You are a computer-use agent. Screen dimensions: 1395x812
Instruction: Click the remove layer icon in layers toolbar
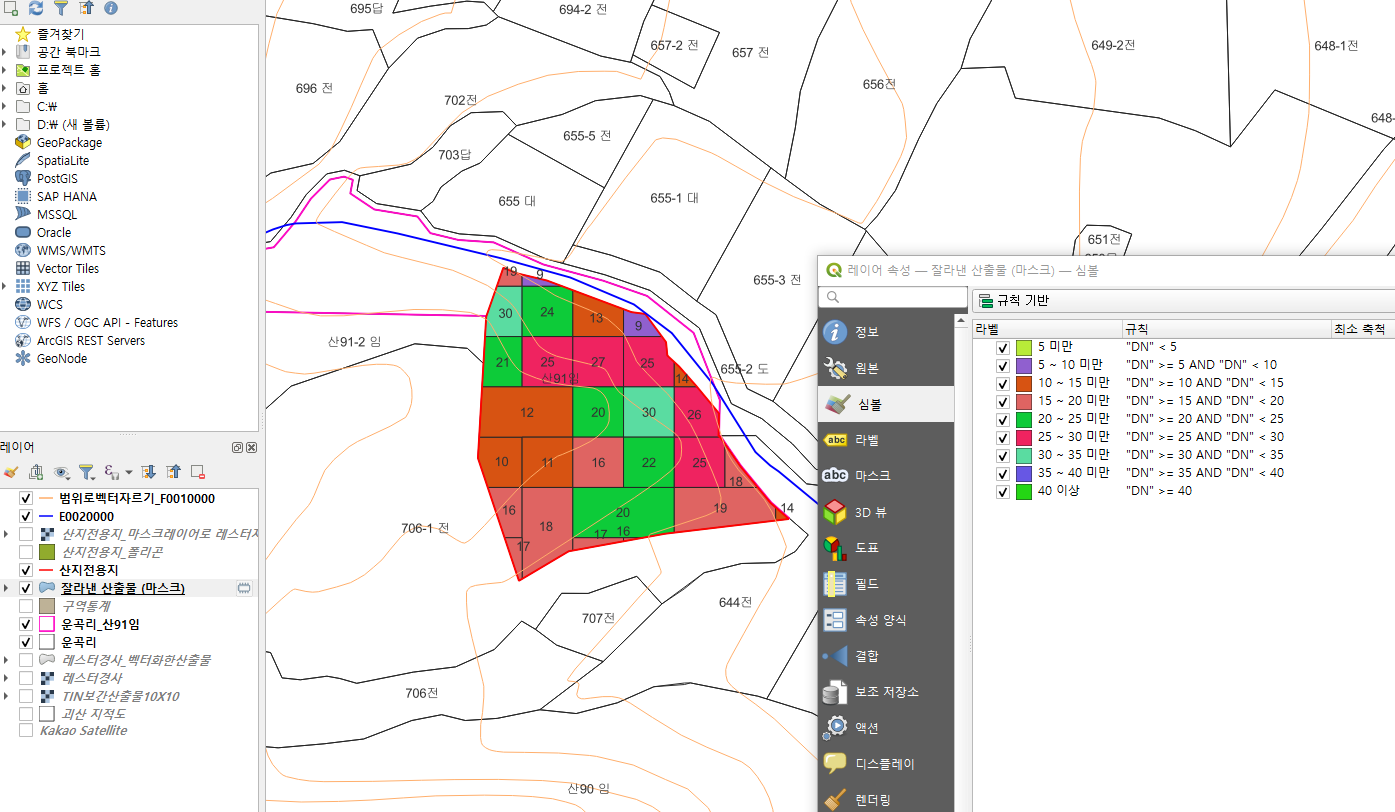[x=198, y=471]
